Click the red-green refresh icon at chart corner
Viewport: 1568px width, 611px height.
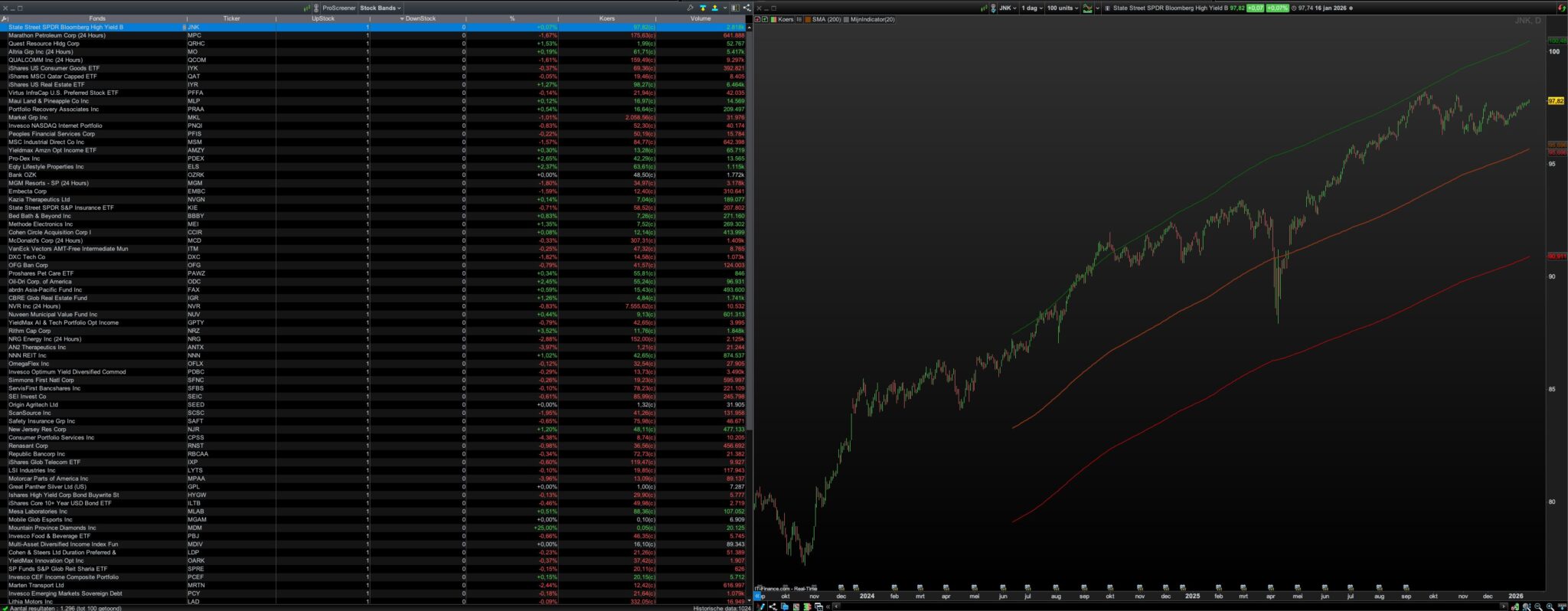pyautogui.click(x=1562, y=8)
